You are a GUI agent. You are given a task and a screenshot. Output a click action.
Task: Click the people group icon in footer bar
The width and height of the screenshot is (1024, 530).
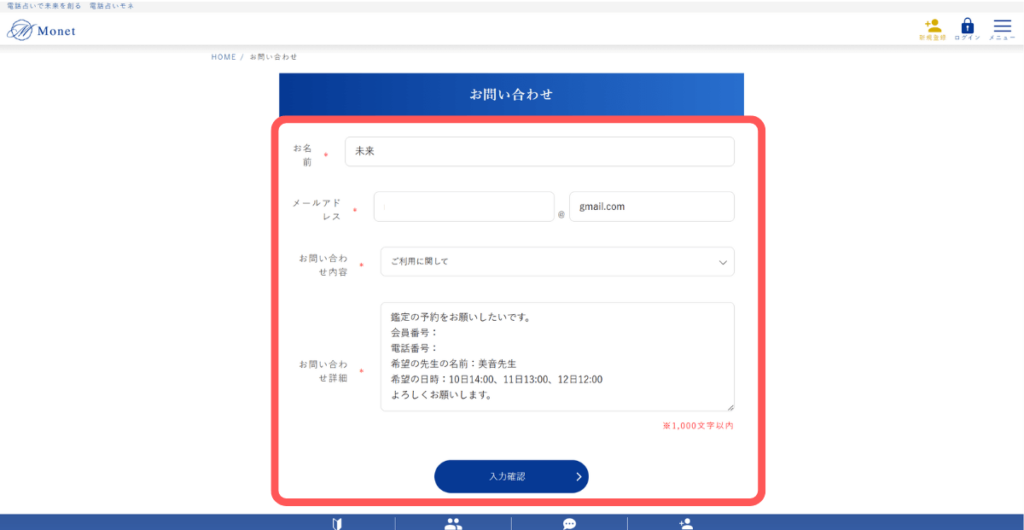[x=453, y=523]
